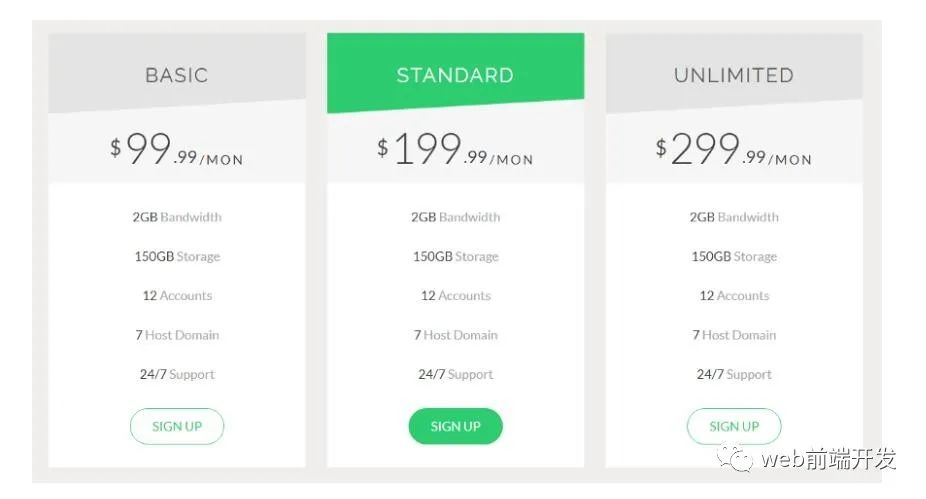Click 12 Accounts in the Unlimited plan
This screenshot has width=926, height=499.
pyautogui.click(x=734, y=296)
